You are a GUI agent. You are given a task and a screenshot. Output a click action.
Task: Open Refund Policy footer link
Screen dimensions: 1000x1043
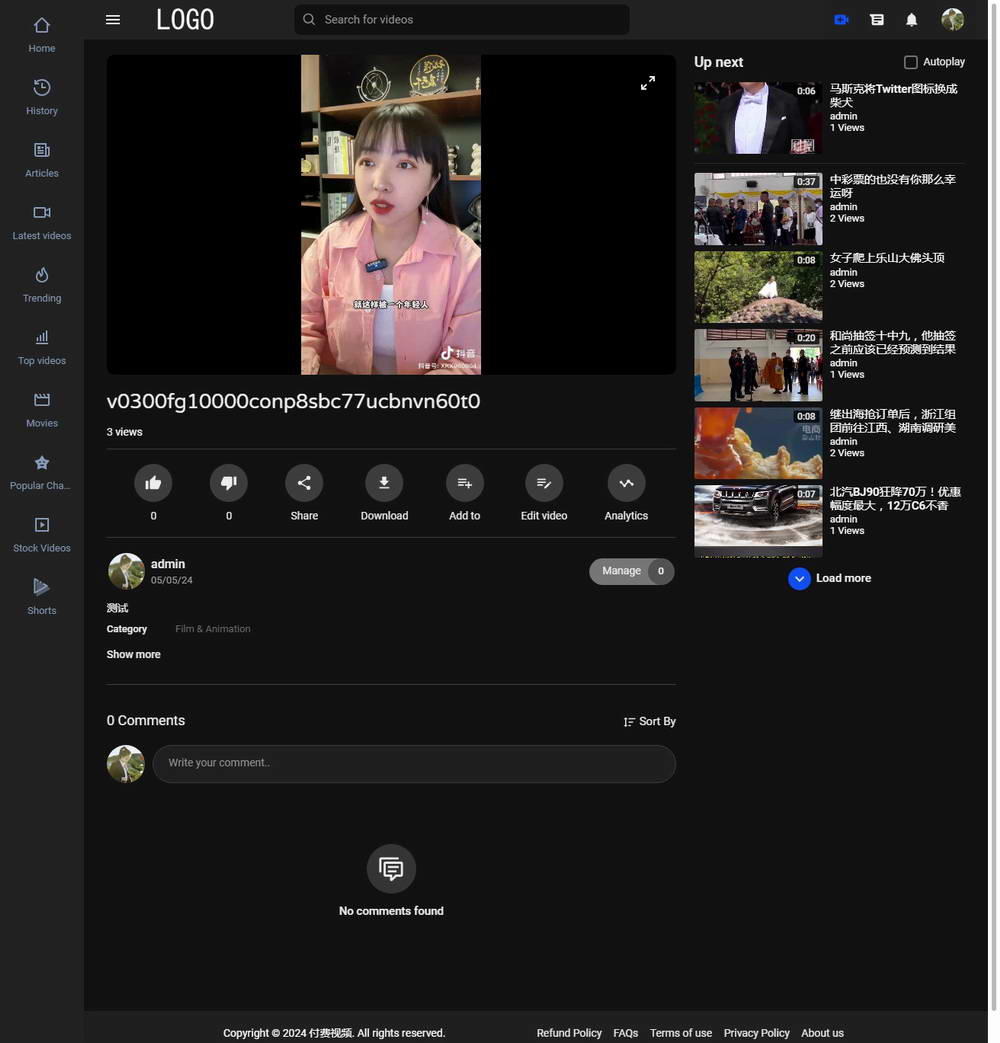(x=569, y=1033)
